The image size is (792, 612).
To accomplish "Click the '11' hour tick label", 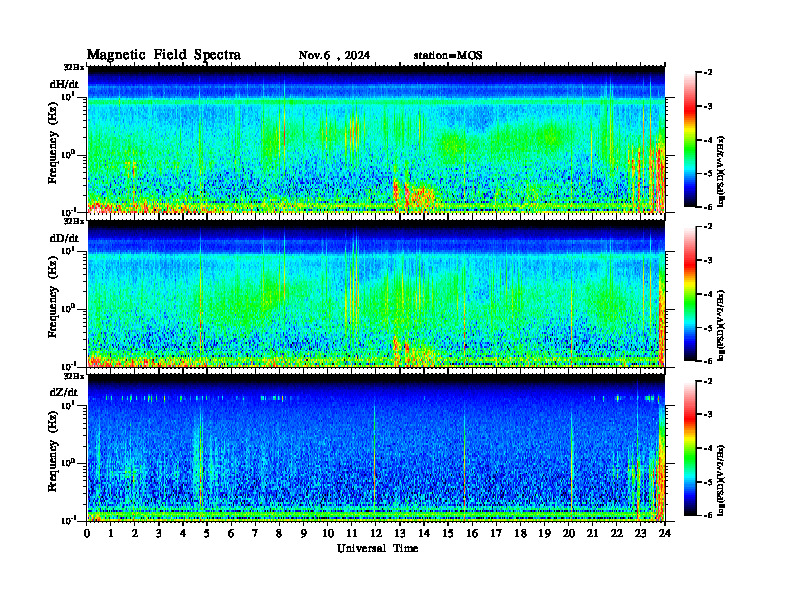I will [x=352, y=533].
